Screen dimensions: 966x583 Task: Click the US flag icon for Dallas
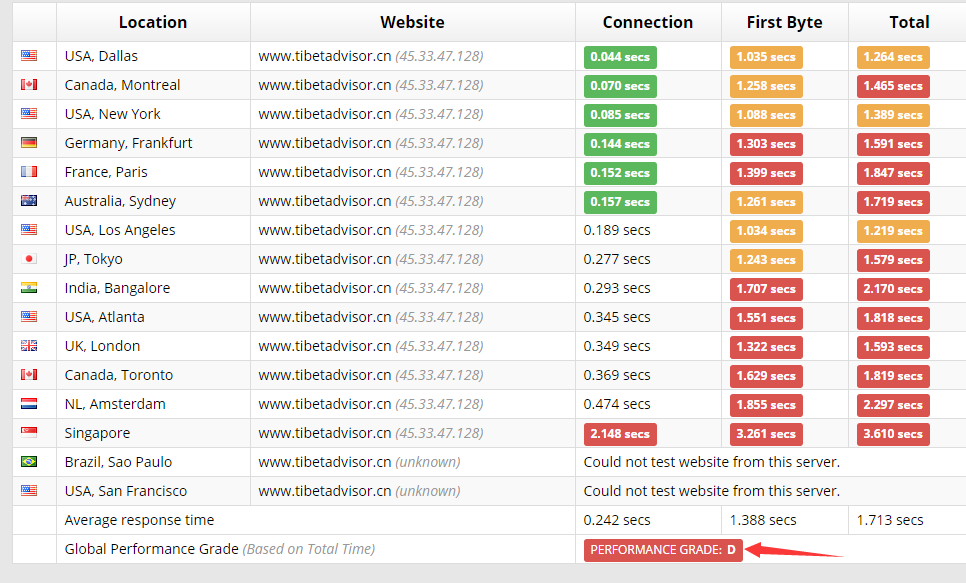(x=29, y=55)
